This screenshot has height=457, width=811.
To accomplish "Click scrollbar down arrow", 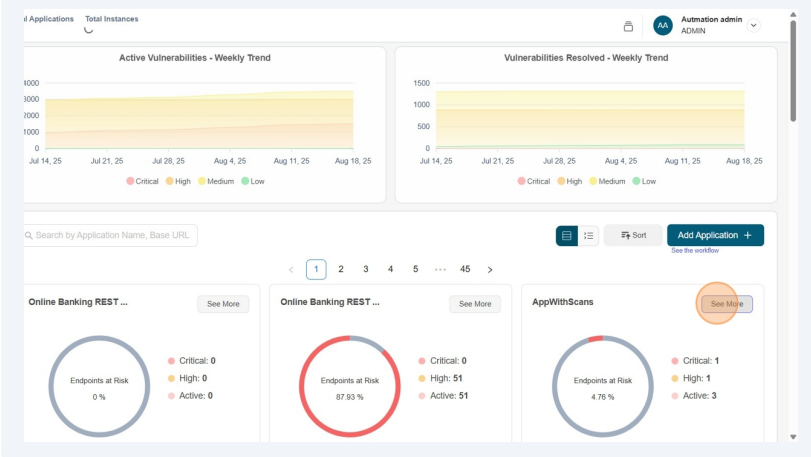I will click(793, 437).
